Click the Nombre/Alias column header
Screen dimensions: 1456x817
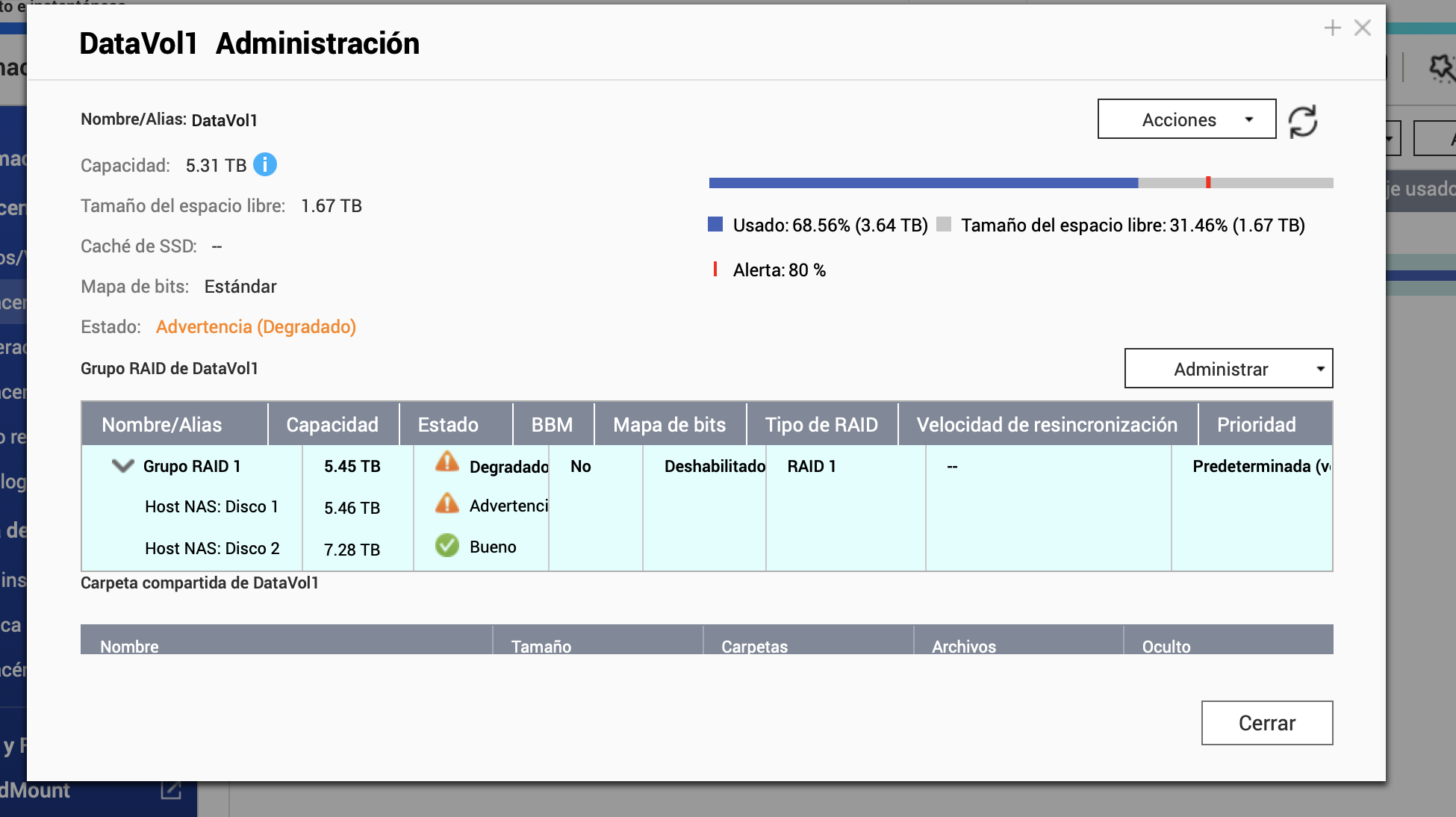click(x=162, y=425)
